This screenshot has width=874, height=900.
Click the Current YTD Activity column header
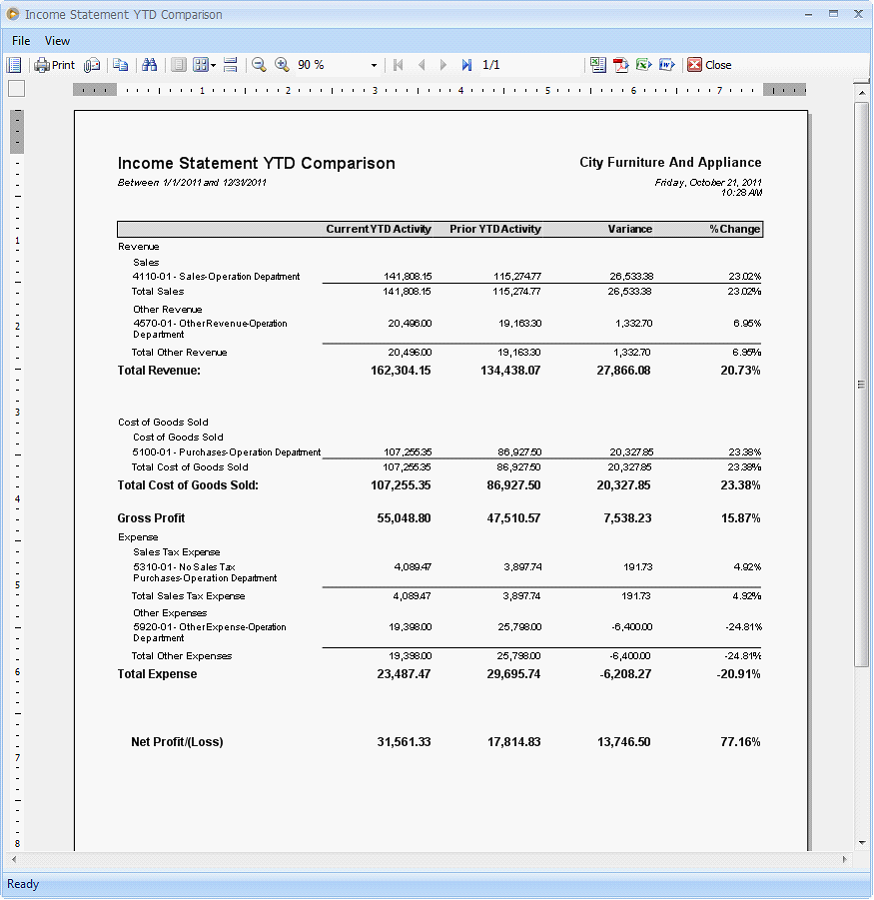coord(379,229)
